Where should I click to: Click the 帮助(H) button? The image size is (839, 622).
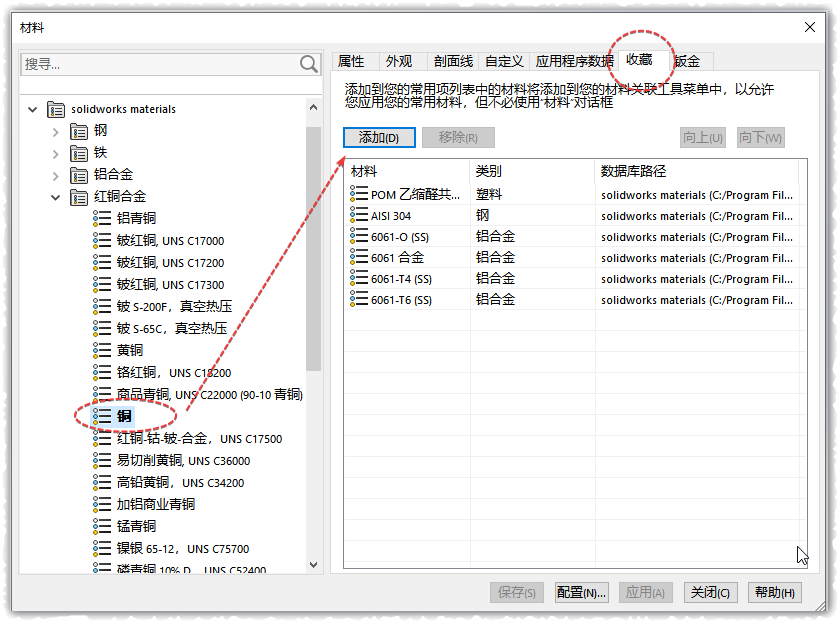point(774,593)
